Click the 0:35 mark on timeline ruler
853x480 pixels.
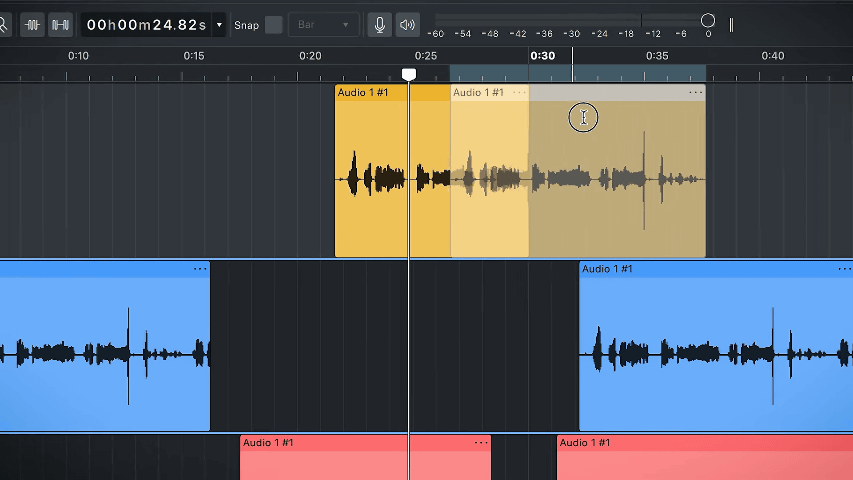click(x=657, y=56)
